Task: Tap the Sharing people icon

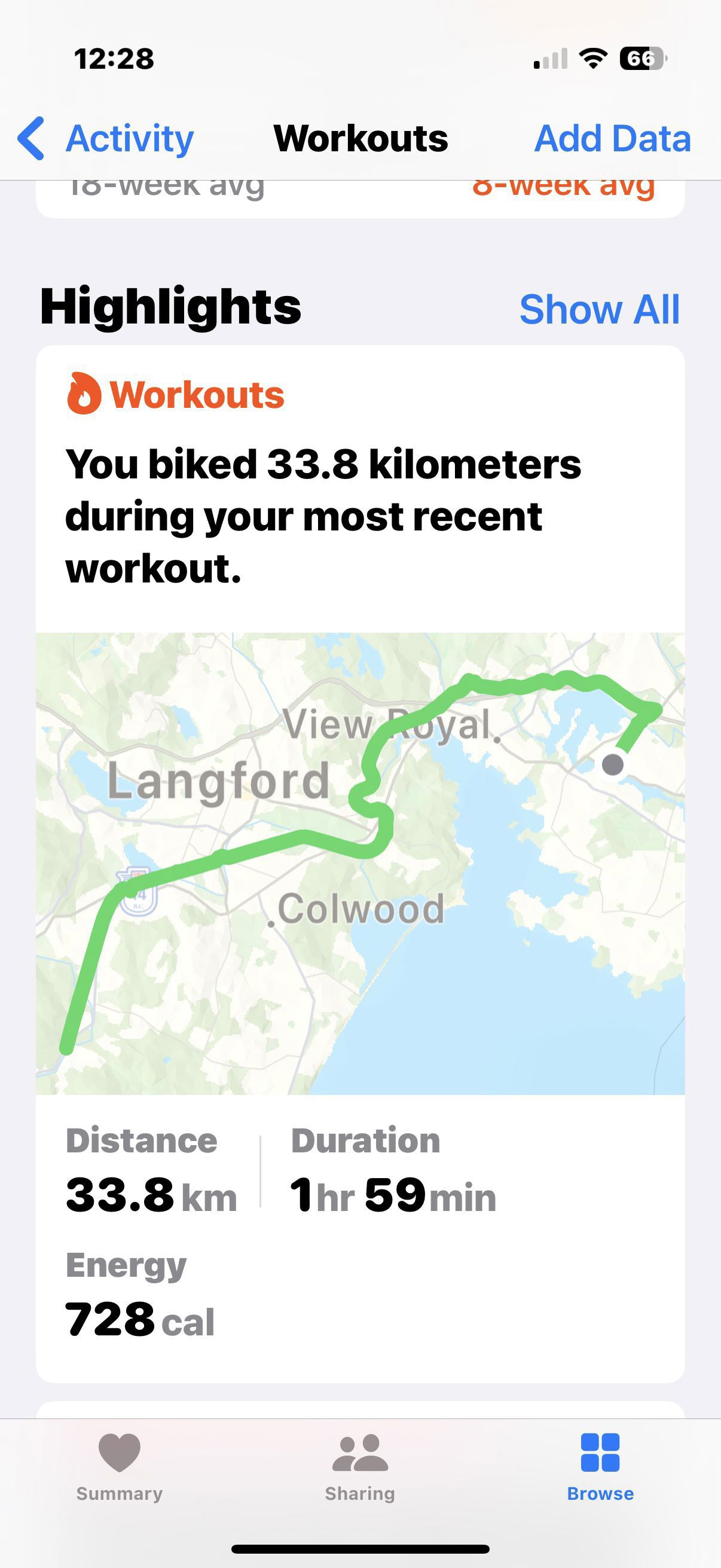Action: tap(360, 1453)
